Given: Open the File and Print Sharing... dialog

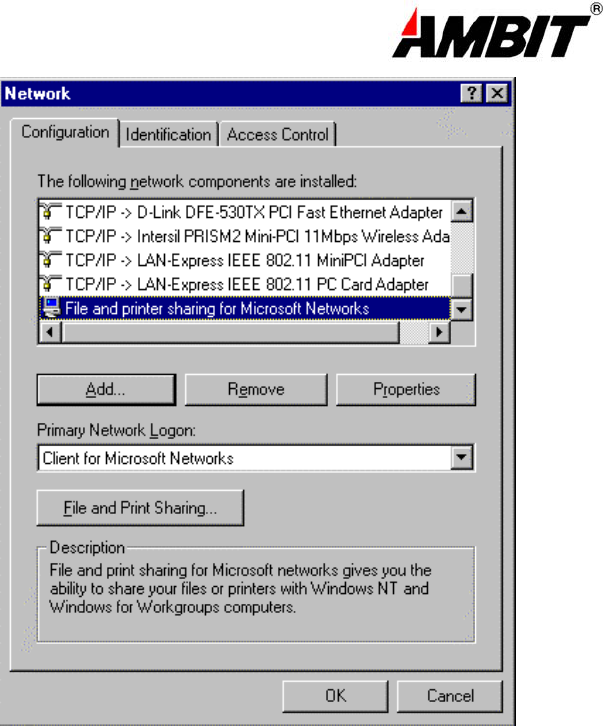Looking at the screenshot, I should [x=140, y=508].
